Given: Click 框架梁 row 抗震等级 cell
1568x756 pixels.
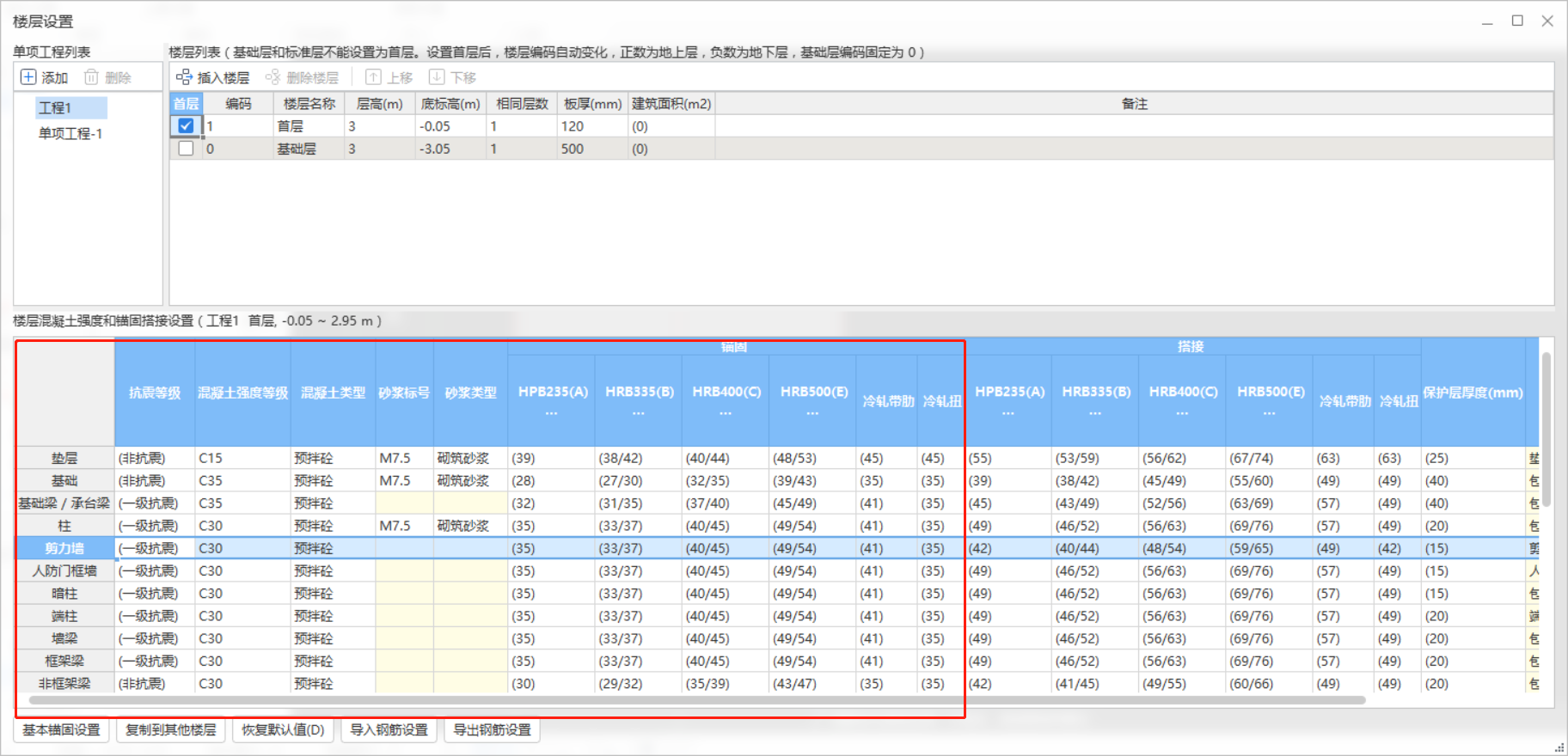Looking at the screenshot, I should pyautogui.click(x=155, y=661).
